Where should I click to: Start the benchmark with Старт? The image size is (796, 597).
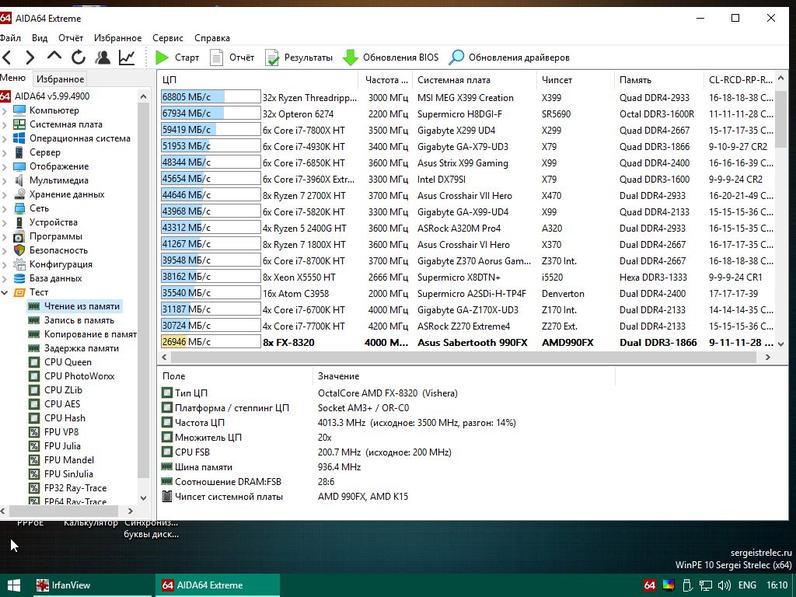pos(177,57)
